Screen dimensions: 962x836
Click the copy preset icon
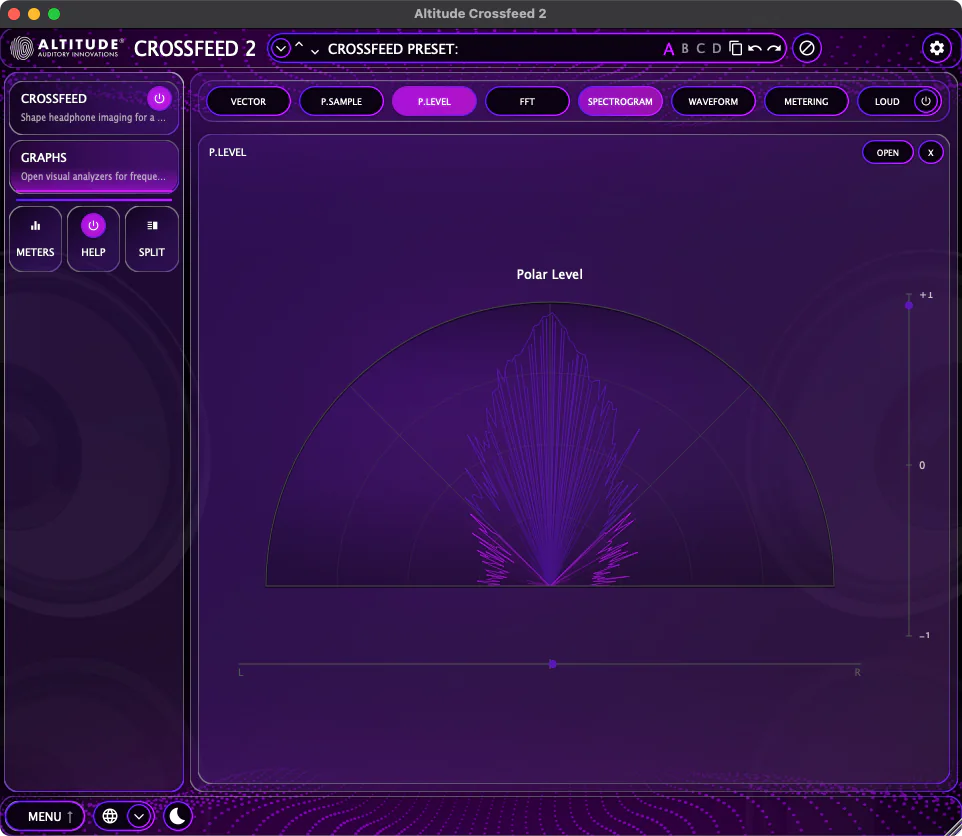[736, 48]
